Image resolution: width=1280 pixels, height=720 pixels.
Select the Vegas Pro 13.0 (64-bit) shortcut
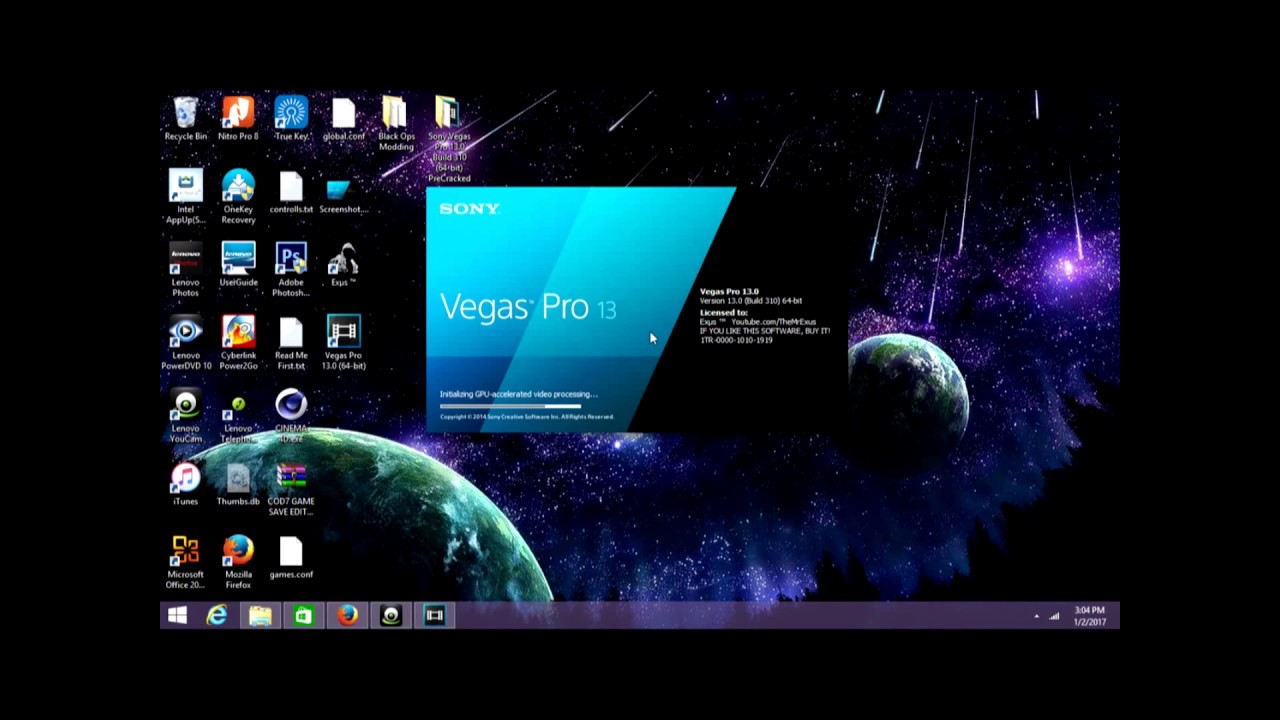click(x=343, y=342)
